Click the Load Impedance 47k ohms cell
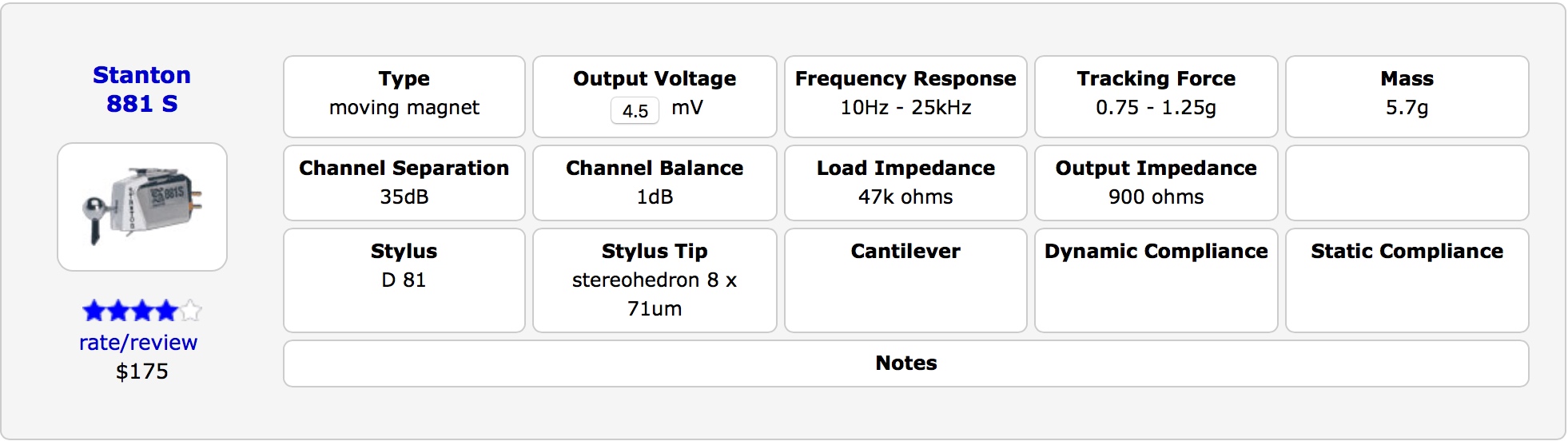The image size is (1568, 441). (x=905, y=183)
